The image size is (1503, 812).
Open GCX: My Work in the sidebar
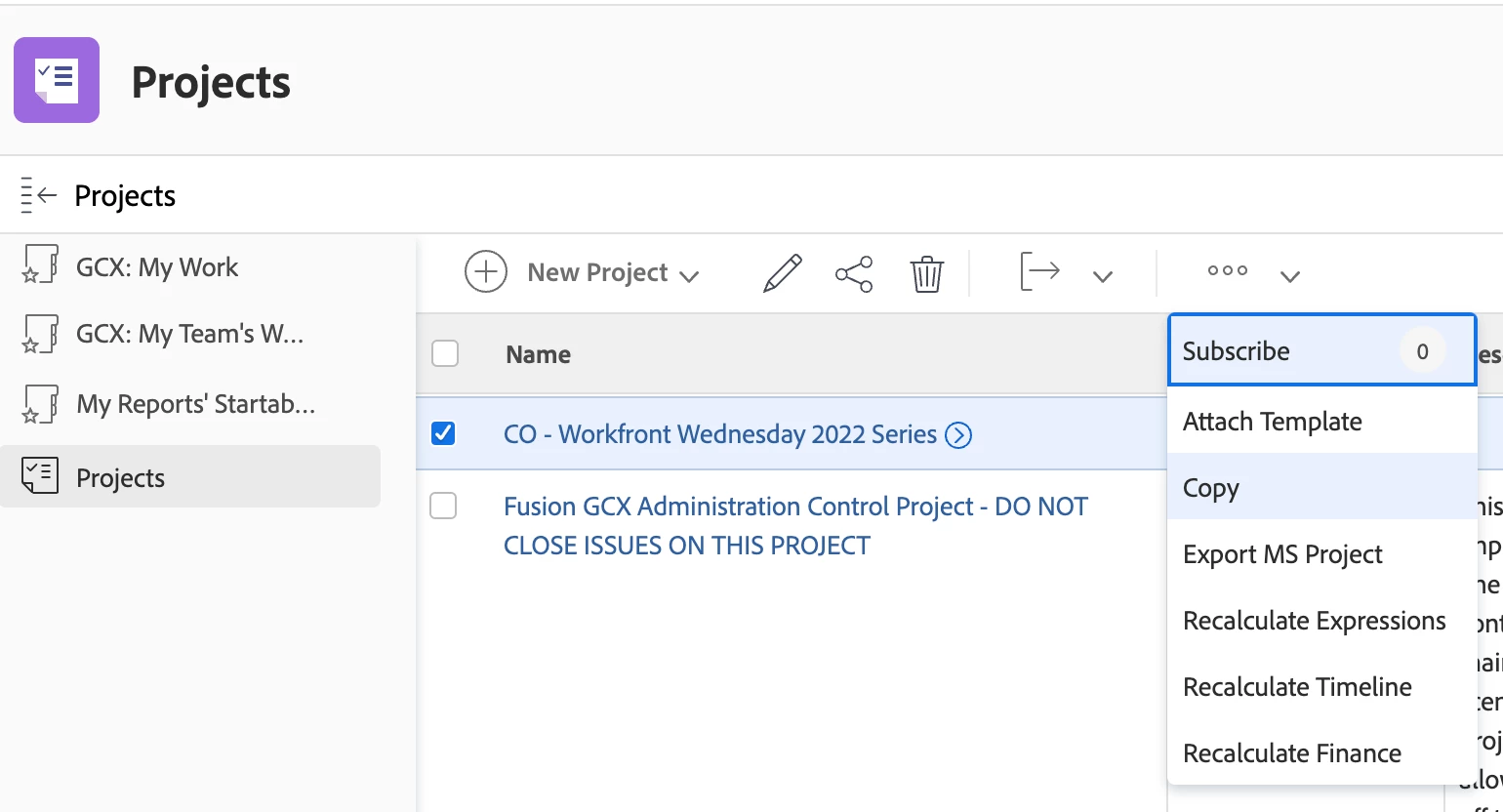[157, 266]
